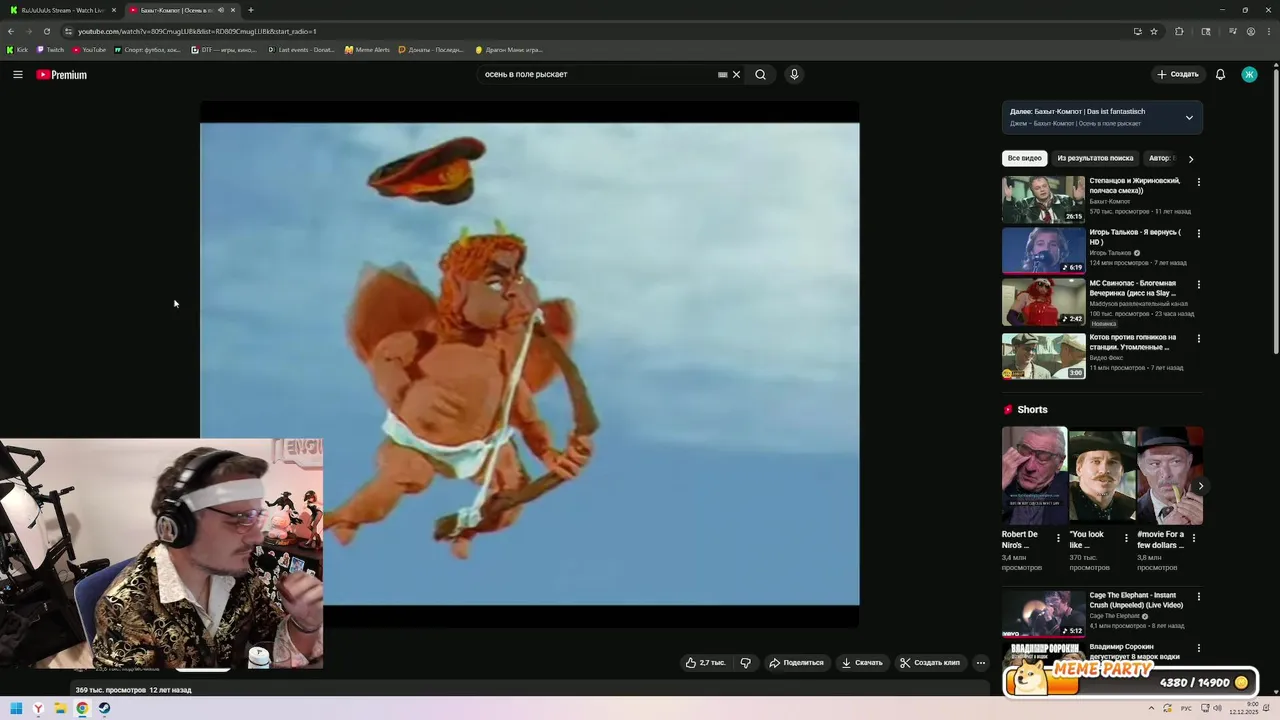Open Robert De Niro's short
This screenshot has width=1280, height=720.
[x=1035, y=476]
